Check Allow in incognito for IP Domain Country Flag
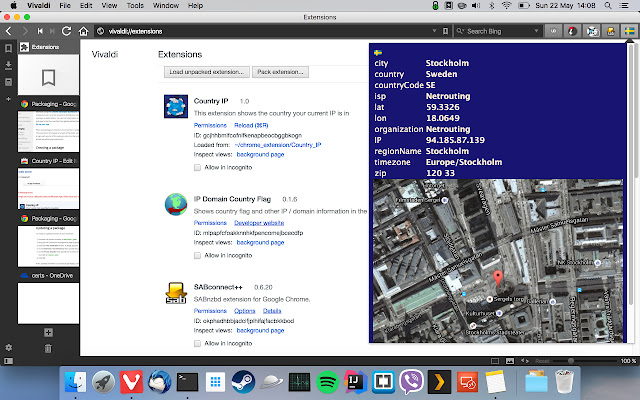The image size is (640, 400). coord(197,256)
